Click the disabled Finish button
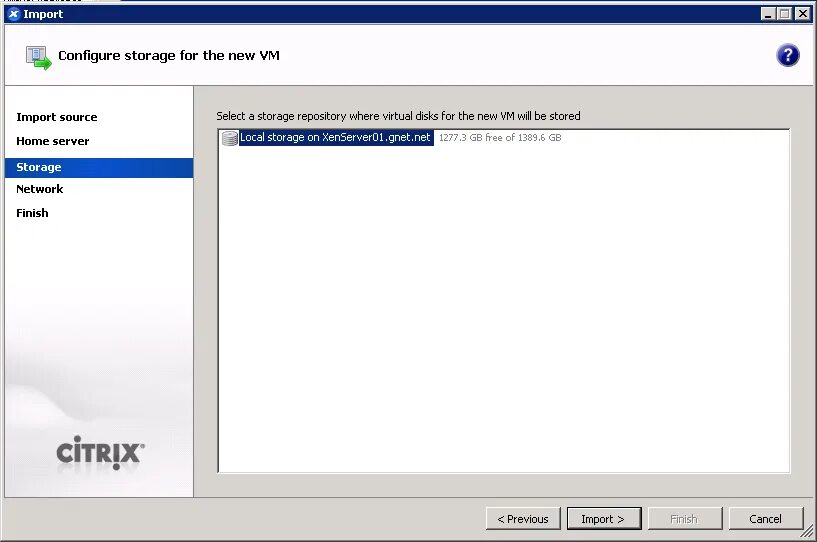The height and width of the screenshot is (542, 817). click(x=685, y=519)
